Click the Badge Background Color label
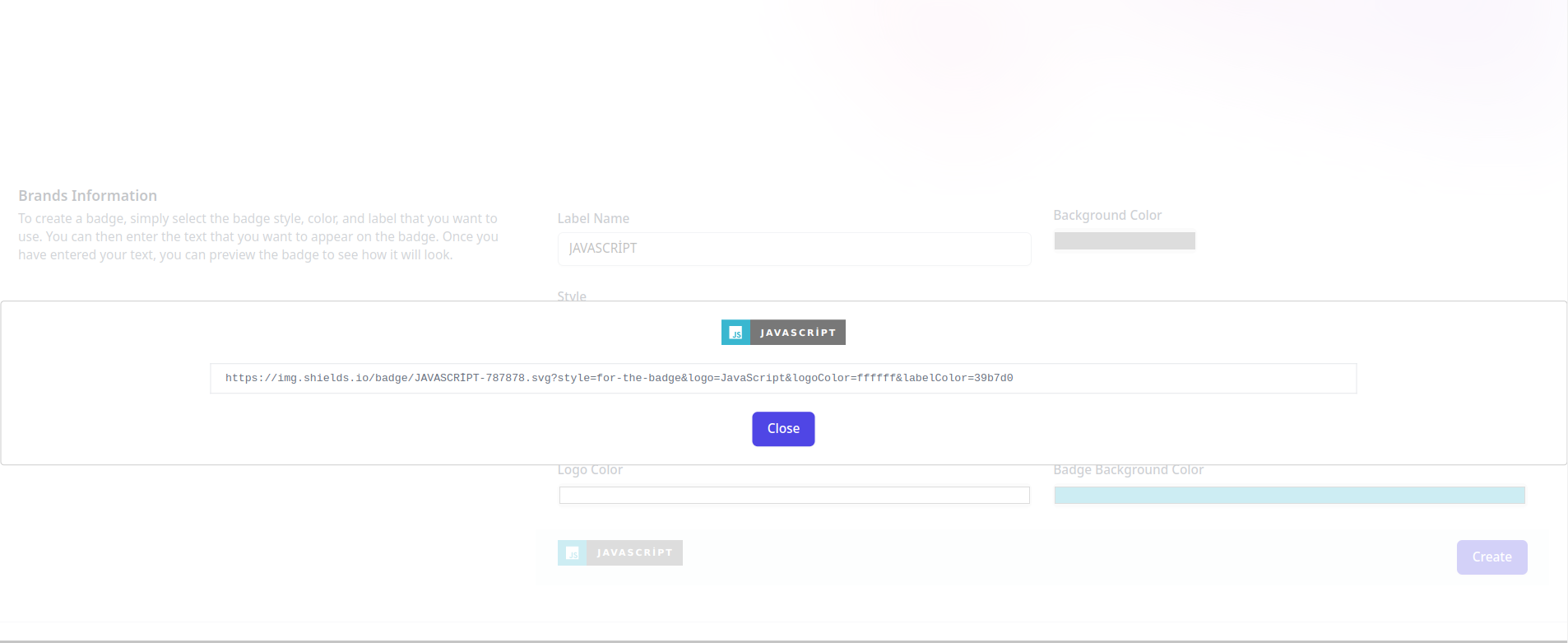This screenshot has width=1568, height=643. (1128, 470)
